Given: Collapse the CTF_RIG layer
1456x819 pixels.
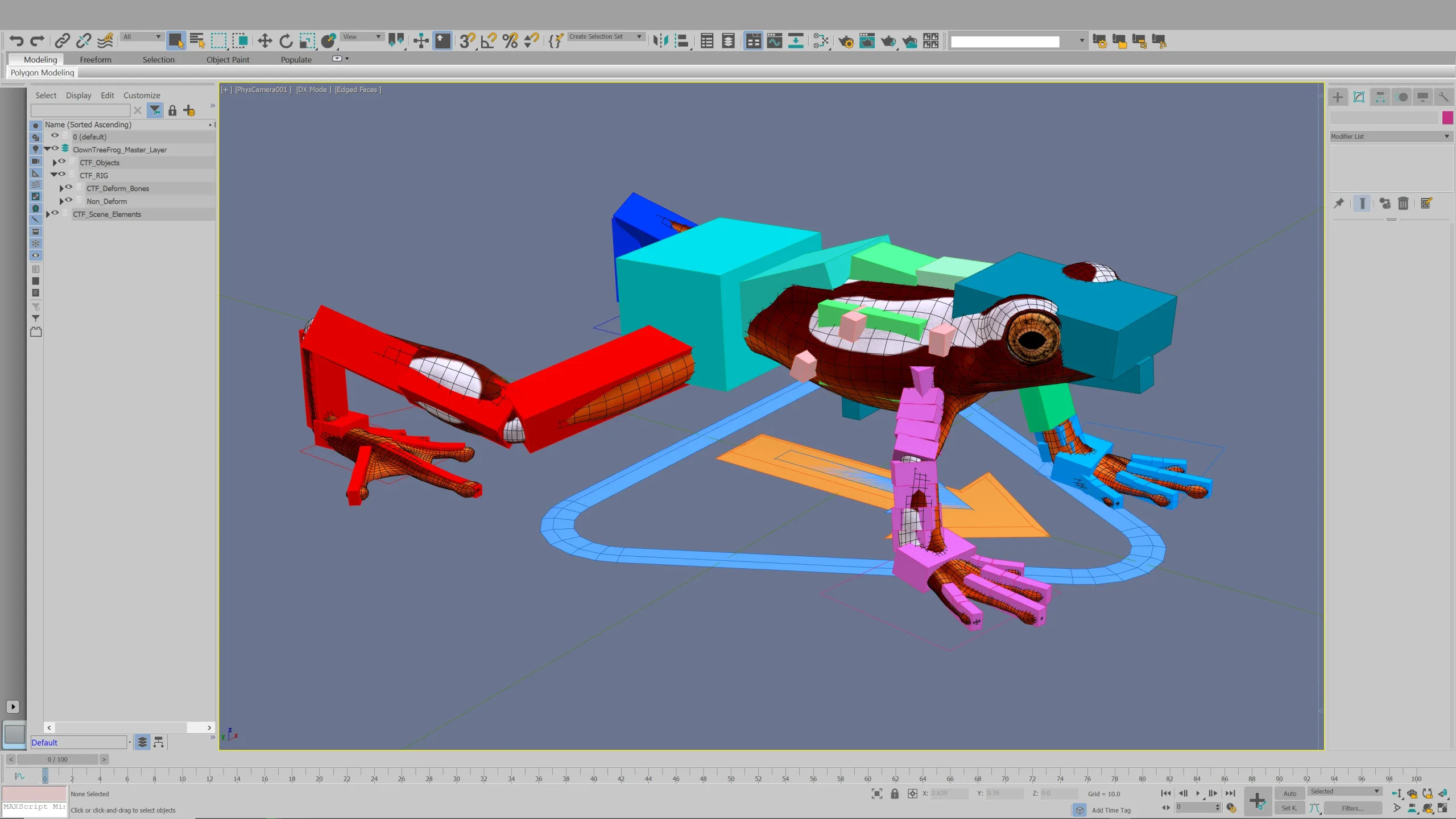Looking at the screenshot, I should [x=54, y=175].
